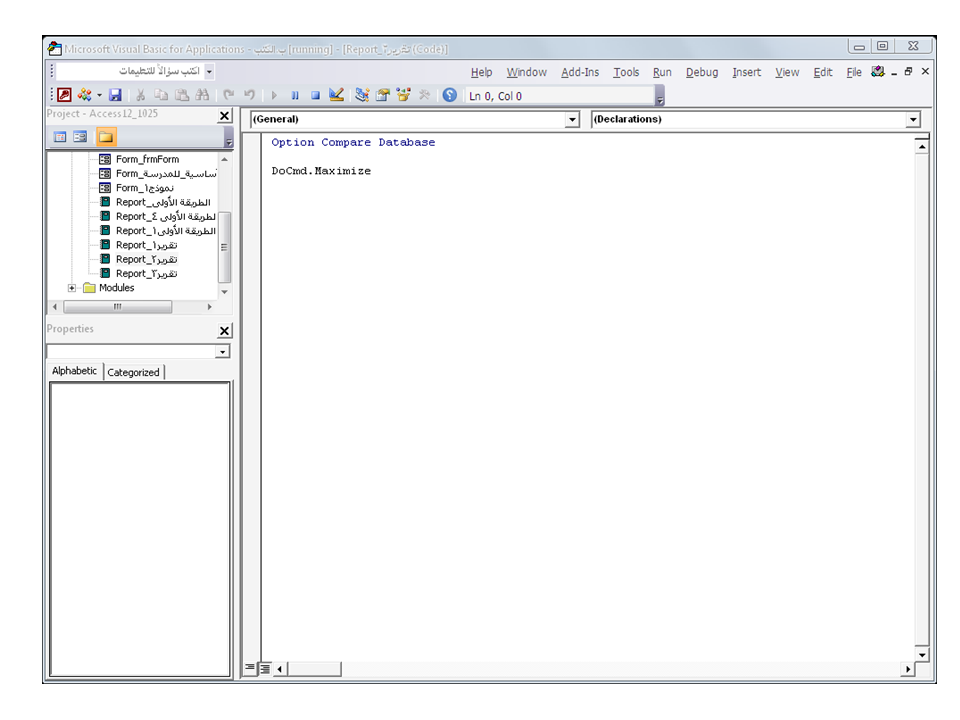Image resolution: width=960 pixels, height=720 pixels.
Task: Click the Reset (stop) button
Action: (315, 96)
